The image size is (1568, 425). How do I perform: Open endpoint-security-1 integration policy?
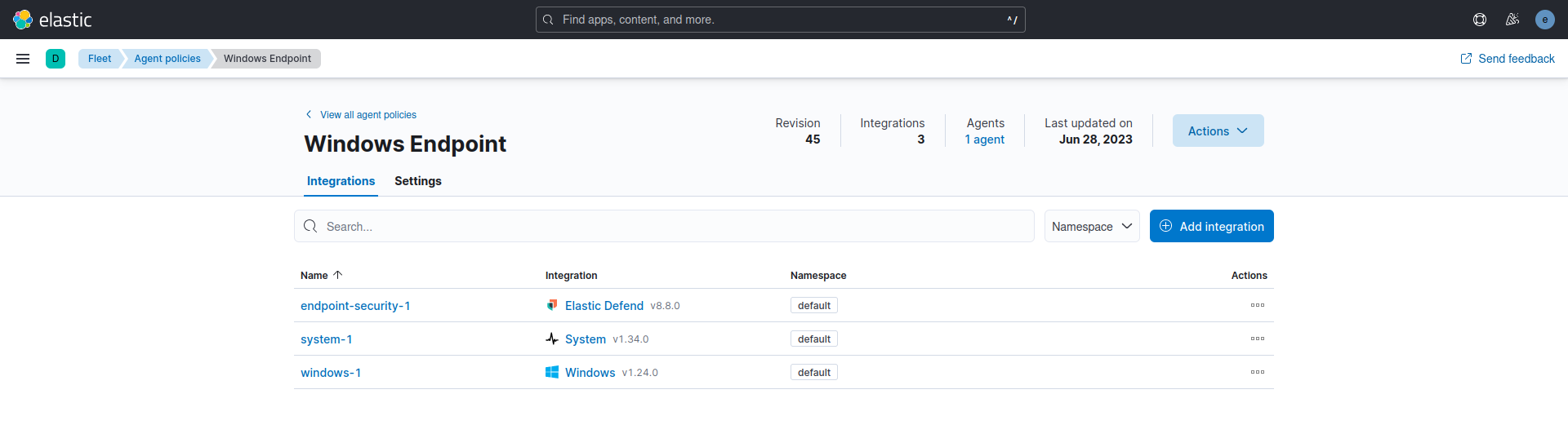click(355, 305)
